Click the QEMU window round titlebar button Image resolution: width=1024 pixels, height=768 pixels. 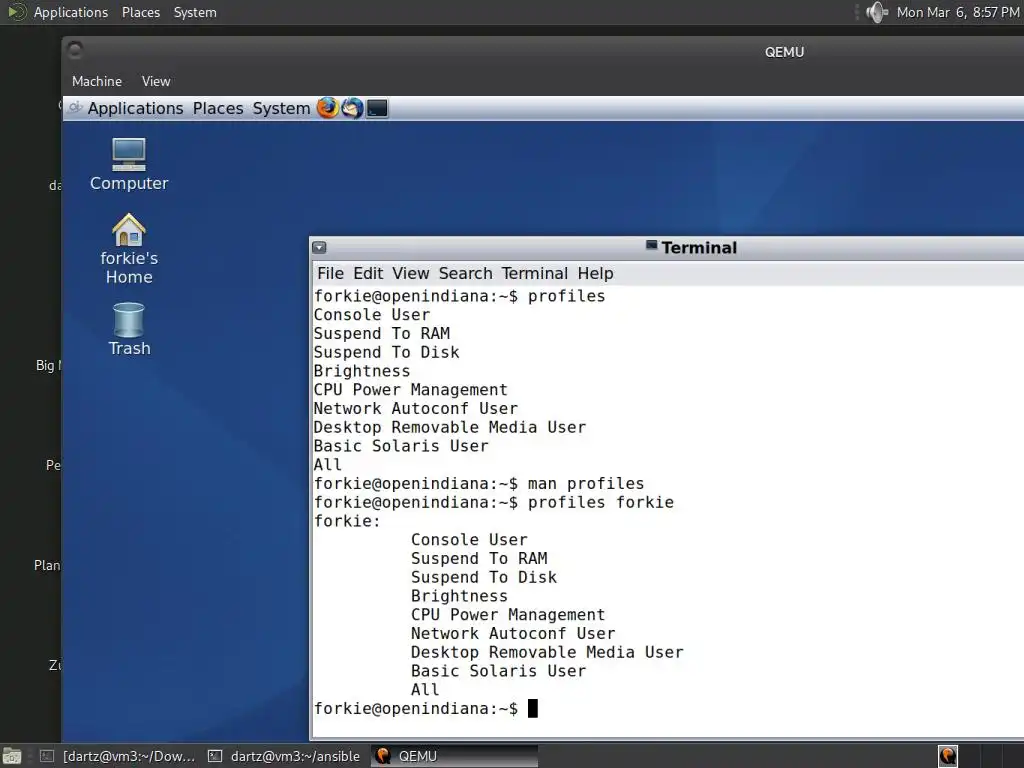75,50
